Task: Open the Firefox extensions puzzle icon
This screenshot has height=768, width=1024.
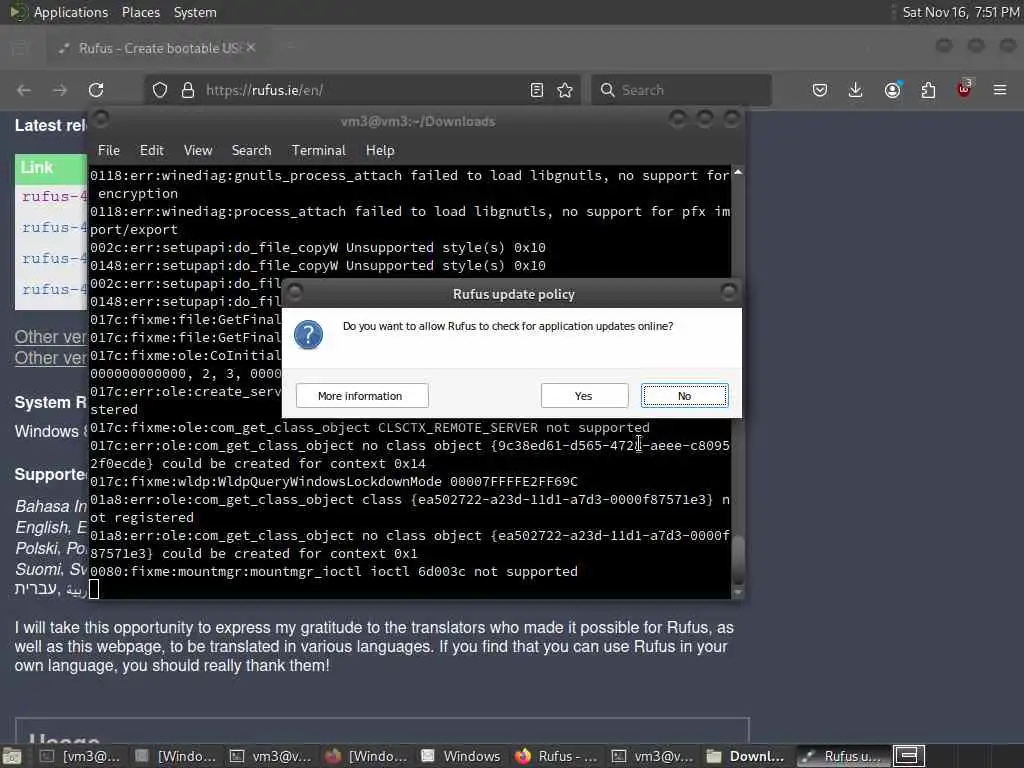Action: click(x=929, y=90)
